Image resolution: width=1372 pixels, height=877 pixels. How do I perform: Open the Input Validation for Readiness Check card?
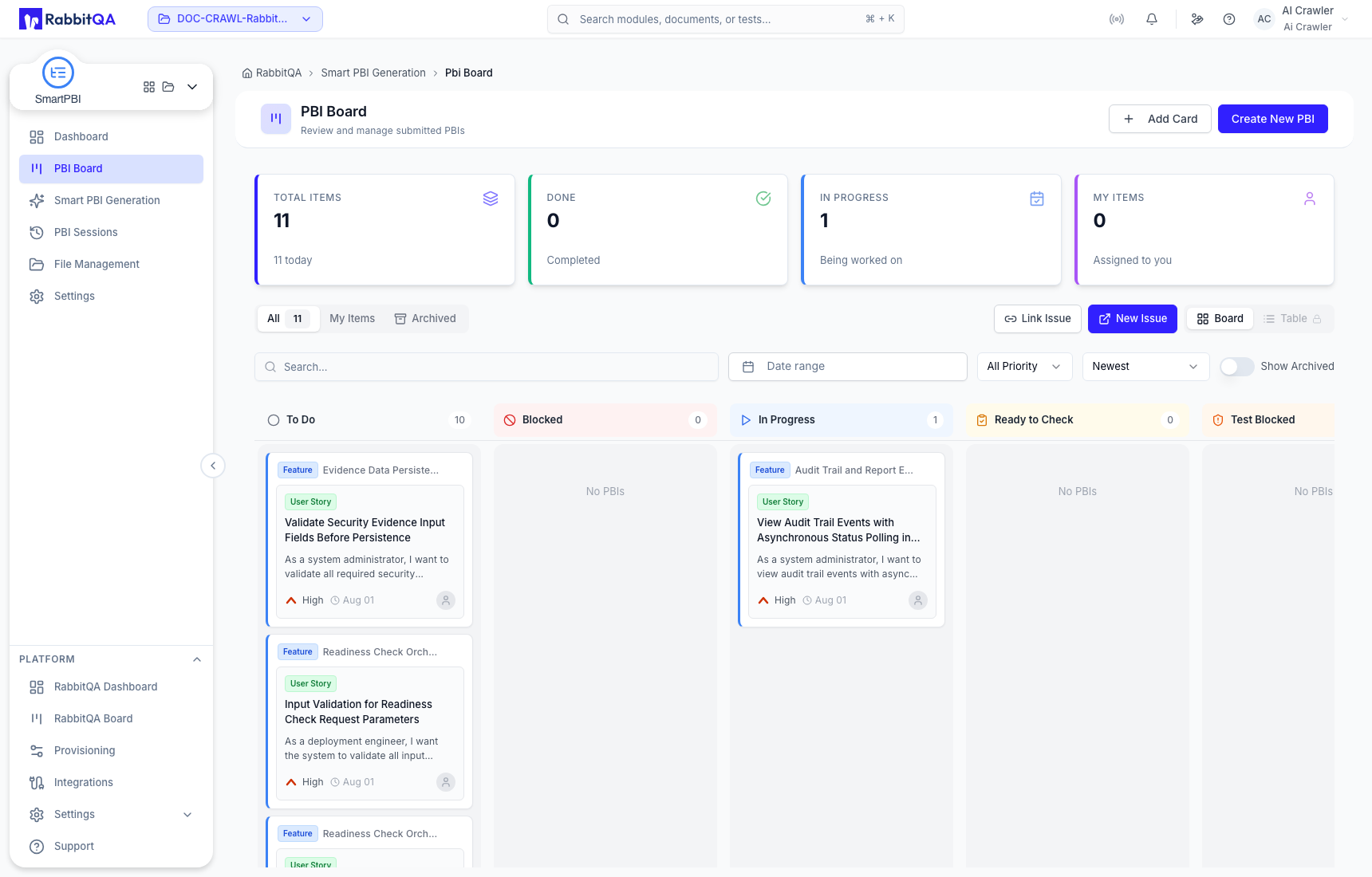pos(369,733)
